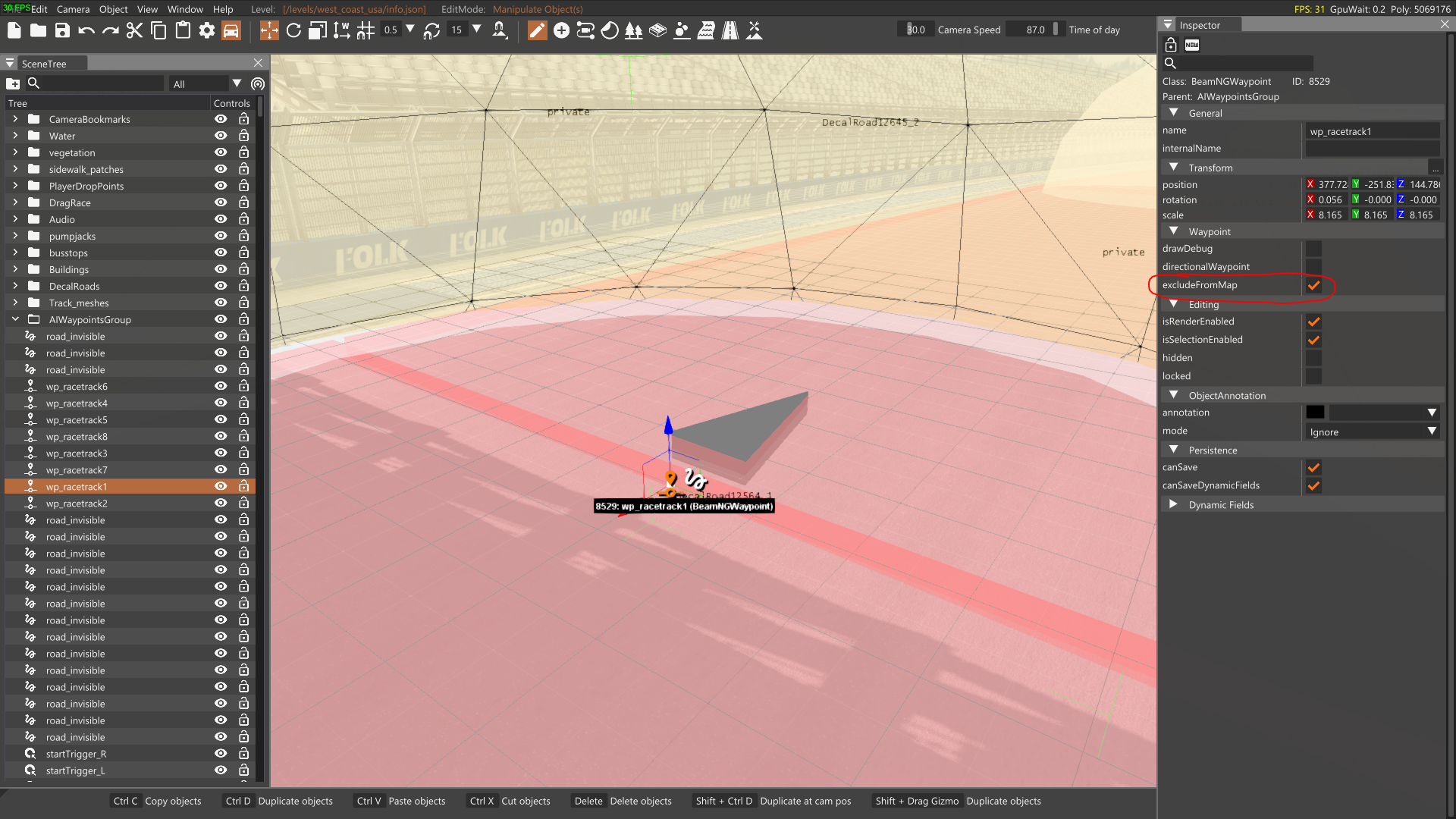1456x819 pixels.
Task: Open the Road editor tool
Action: pyautogui.click(x=730, y=30)
